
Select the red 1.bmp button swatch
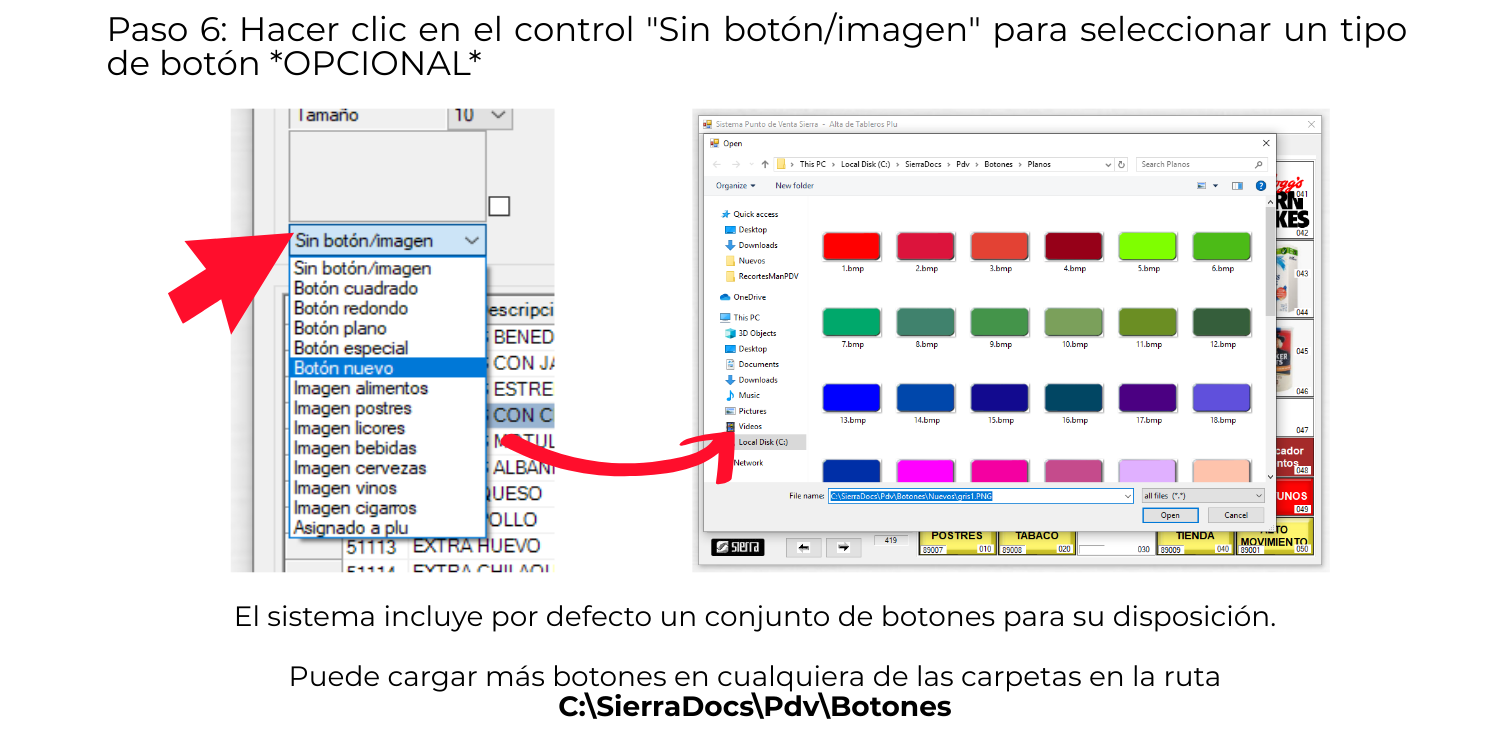(851, 247)
